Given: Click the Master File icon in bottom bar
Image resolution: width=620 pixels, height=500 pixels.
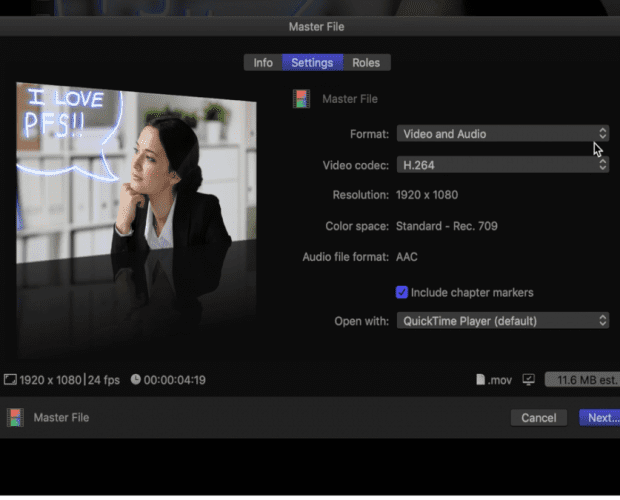Looking at the screenshot, I should click(x=15, y=417).
